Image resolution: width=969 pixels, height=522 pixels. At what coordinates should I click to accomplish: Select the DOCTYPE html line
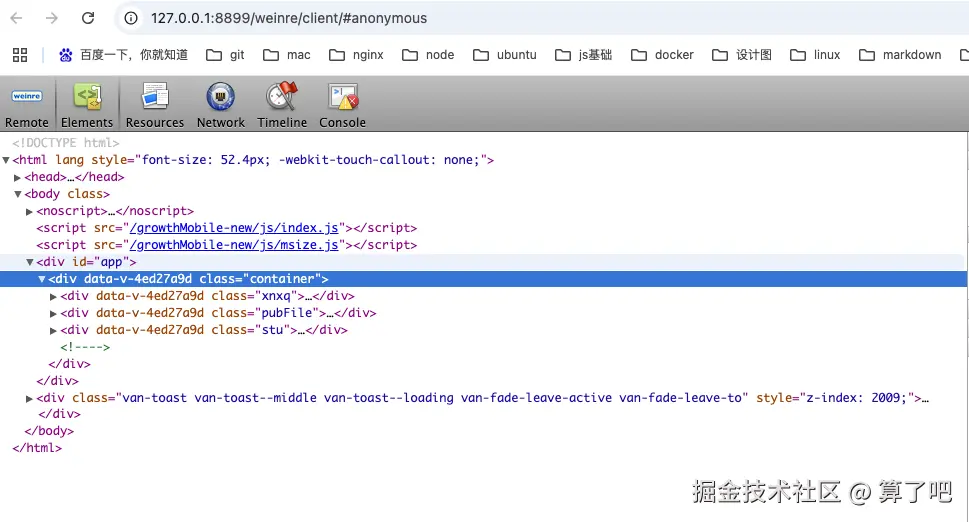66,143
